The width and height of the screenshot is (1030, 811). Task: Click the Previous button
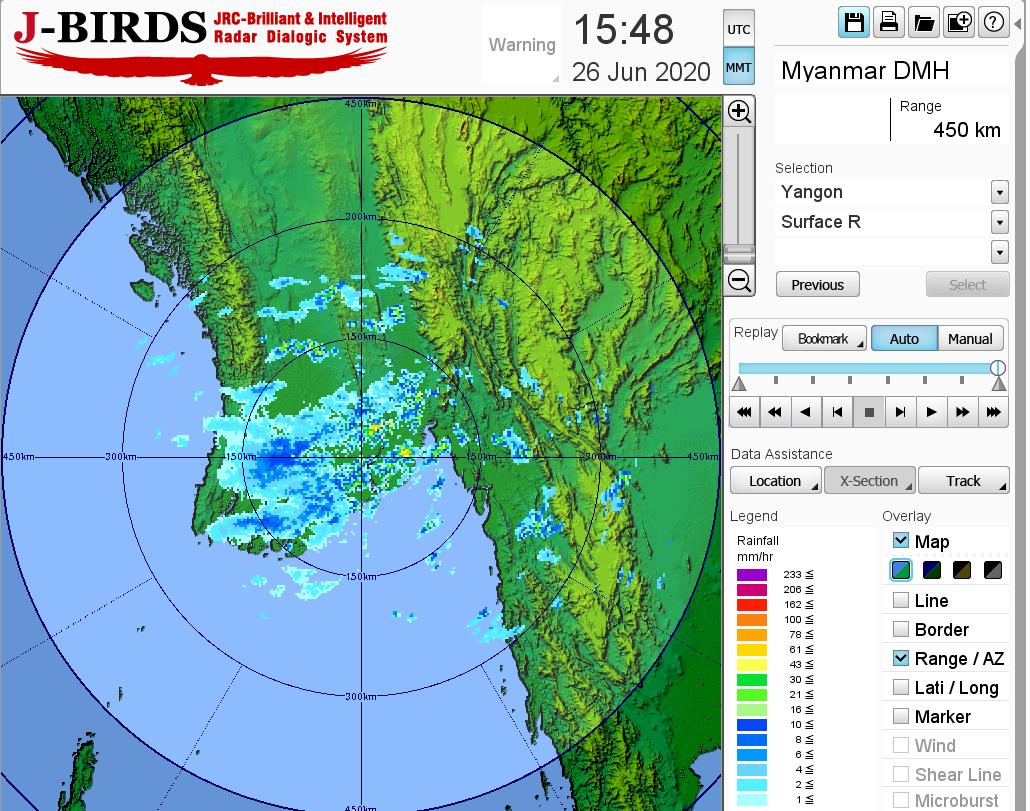[x=817, y=285]
